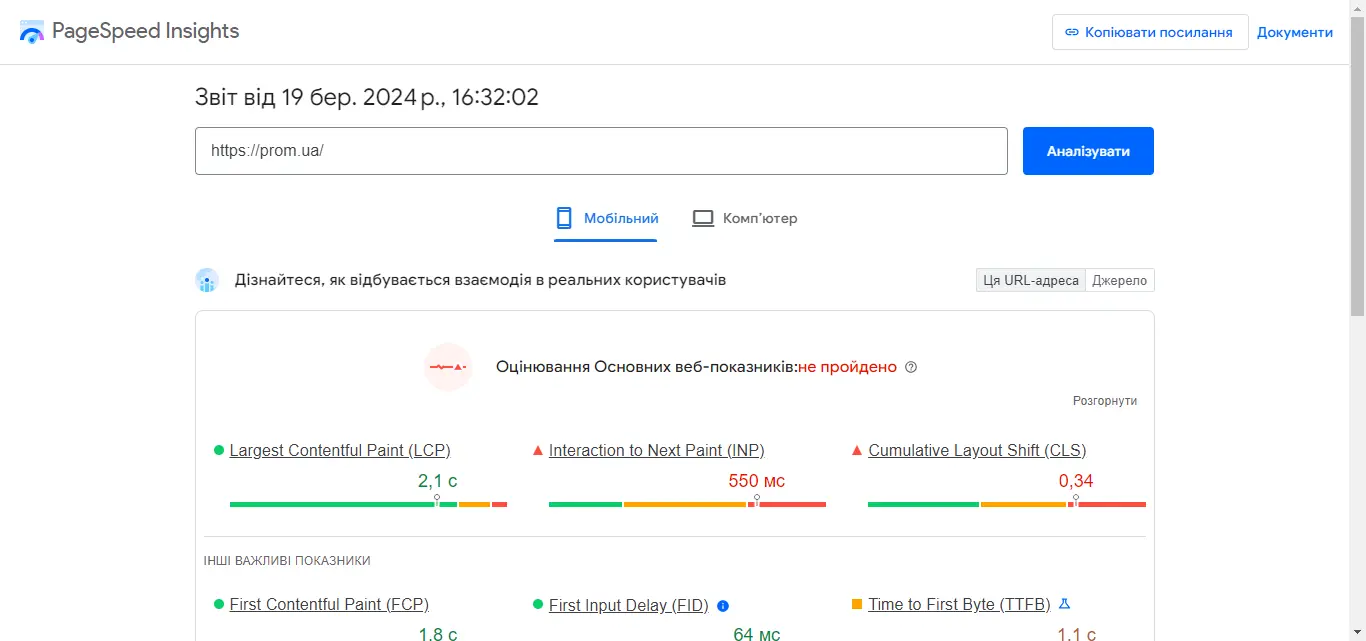Image resolution: width=1366 pixels, height=641 pixels.
Task: Click the heartbeat assessment icon above the metrics
Action: 447,366
